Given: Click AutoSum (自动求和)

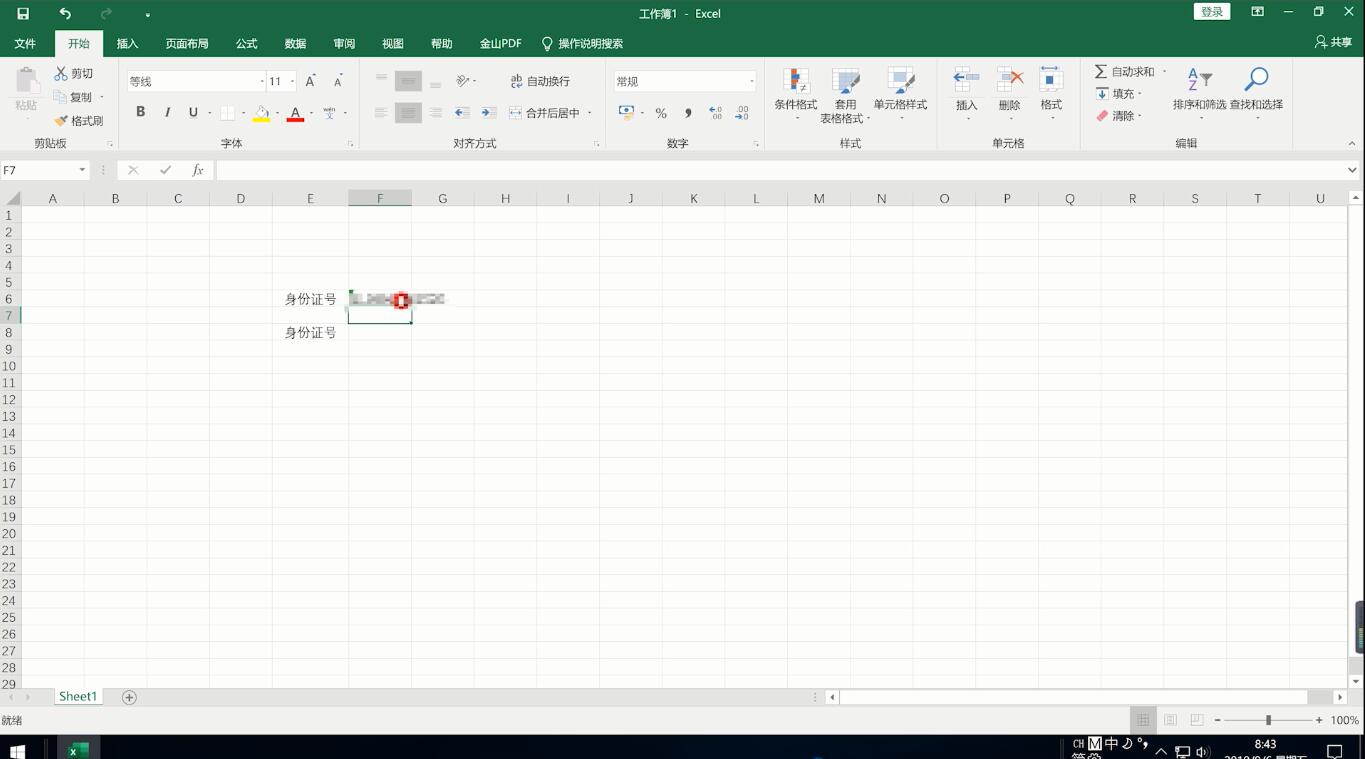Looking at the screenshot, I should tap(1124, 72).
